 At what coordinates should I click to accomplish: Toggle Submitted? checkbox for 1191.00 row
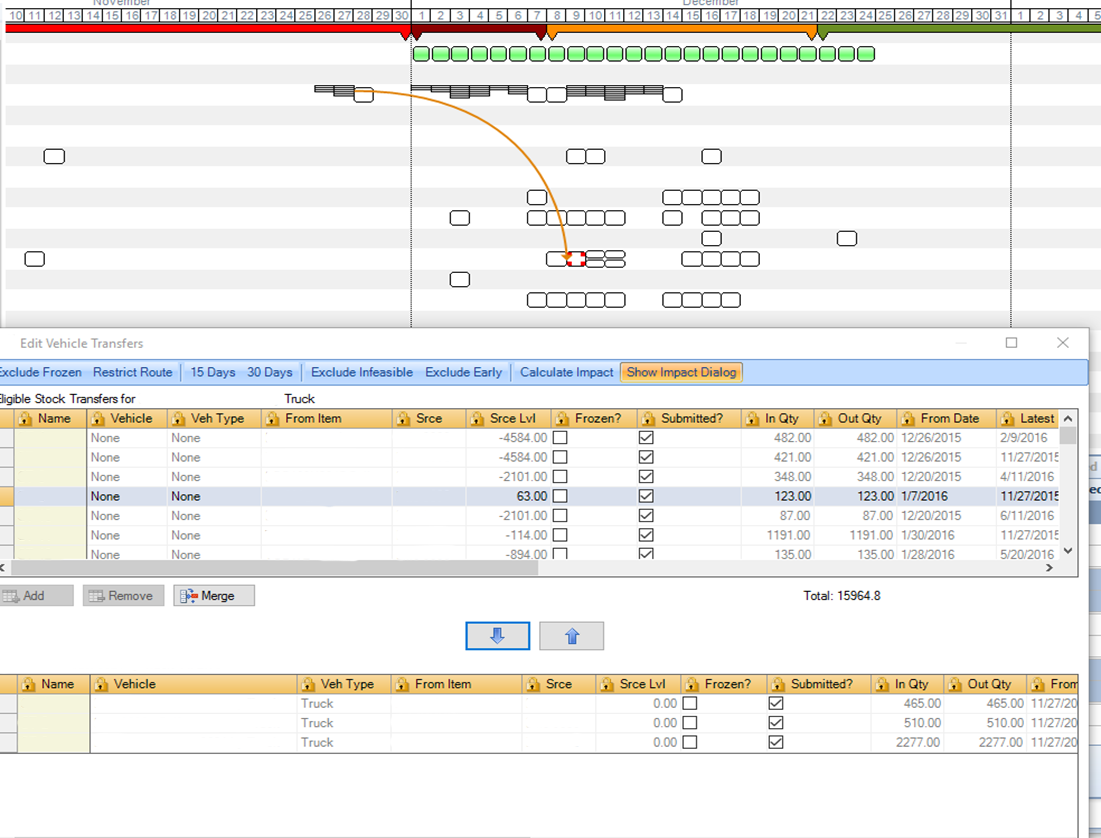coord(646,535)
